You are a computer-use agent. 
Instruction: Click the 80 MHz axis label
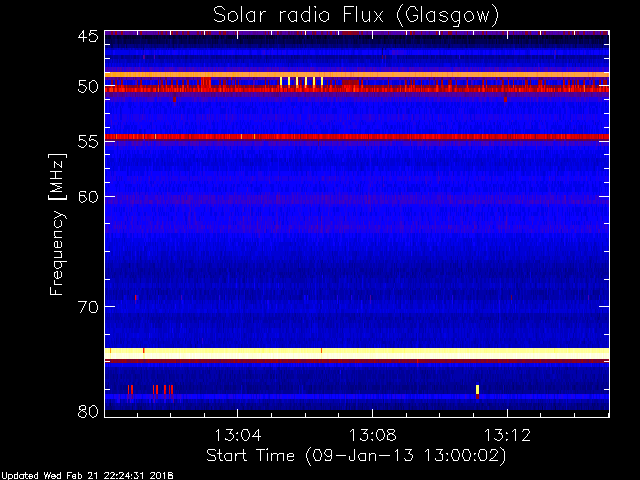click(88, 411)
